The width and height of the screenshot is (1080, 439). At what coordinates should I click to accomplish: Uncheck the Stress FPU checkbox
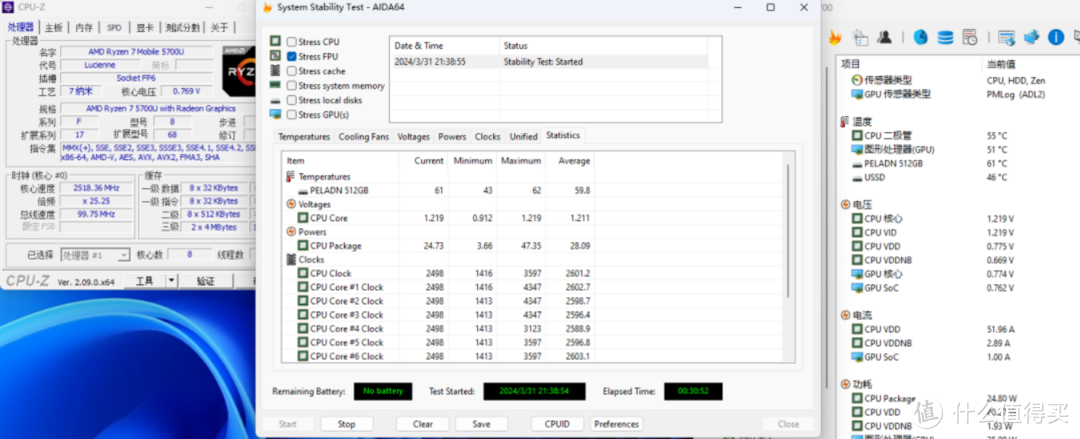292,57
